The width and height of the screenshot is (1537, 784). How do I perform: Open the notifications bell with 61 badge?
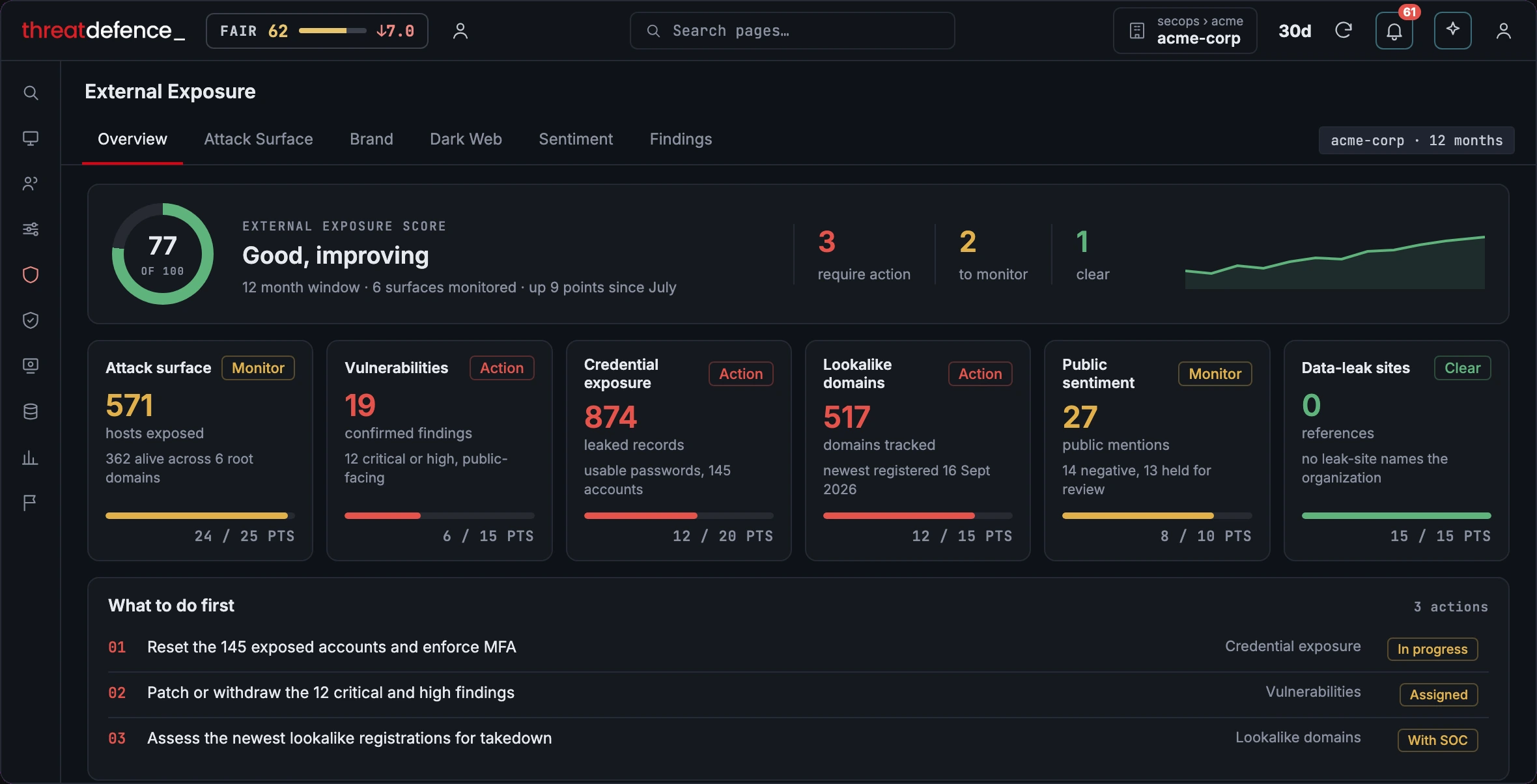pyautogui.click(x=1394, y=31)
